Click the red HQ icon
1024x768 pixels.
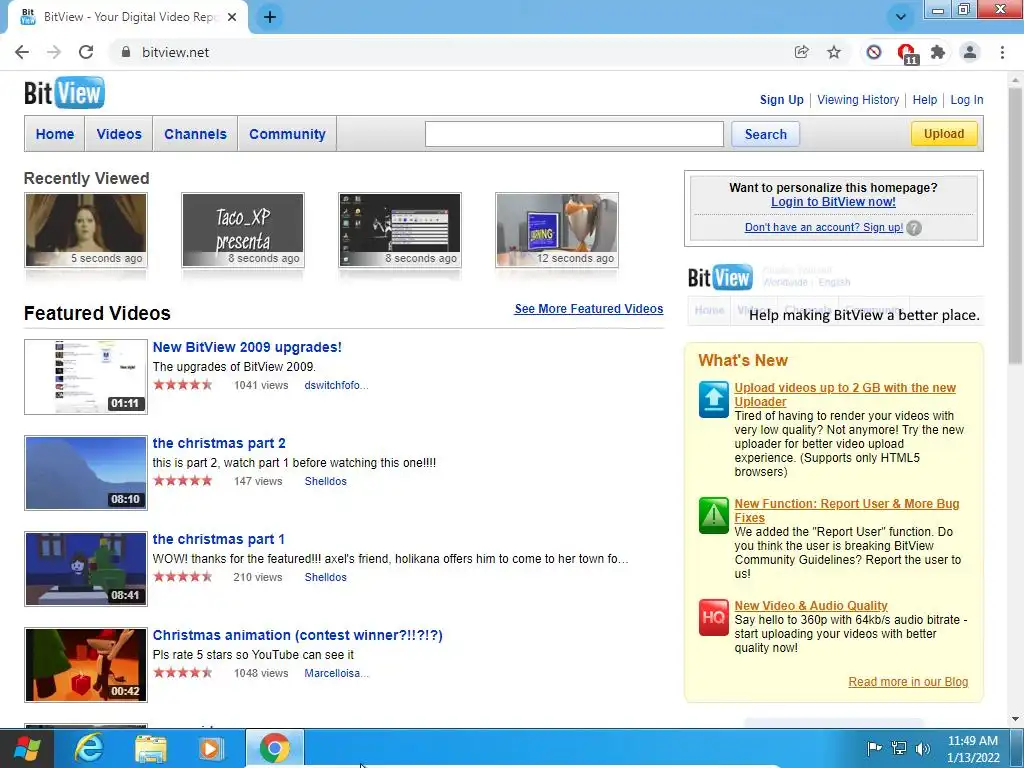(x=713, y=617)
